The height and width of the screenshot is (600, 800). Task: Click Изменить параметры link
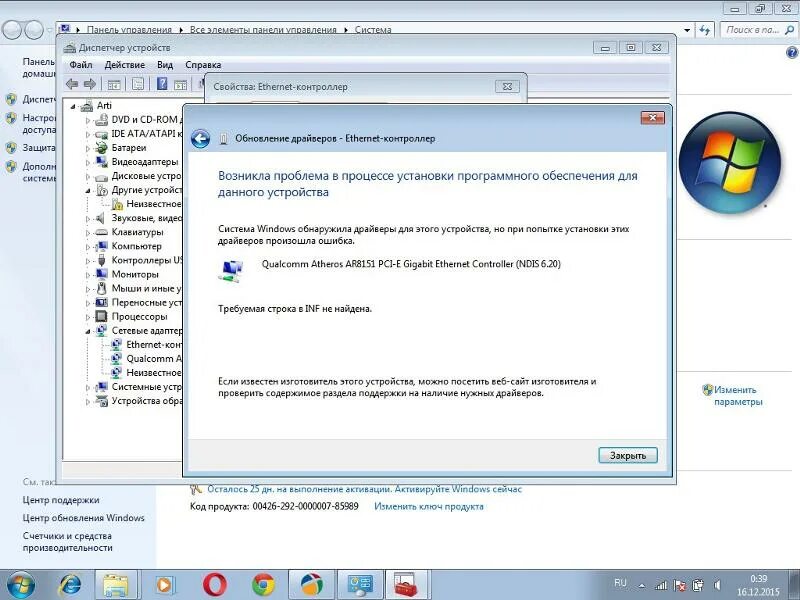click(738, 396)
